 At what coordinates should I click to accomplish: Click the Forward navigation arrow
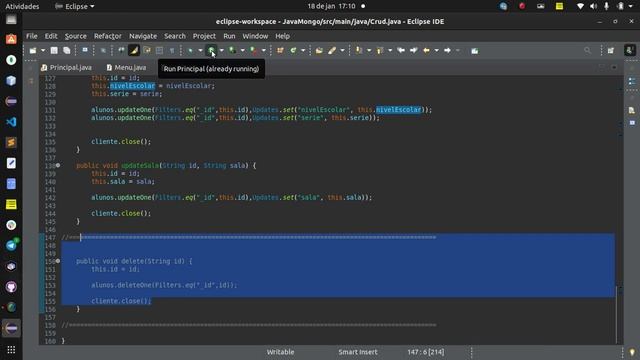pos(447,51)
